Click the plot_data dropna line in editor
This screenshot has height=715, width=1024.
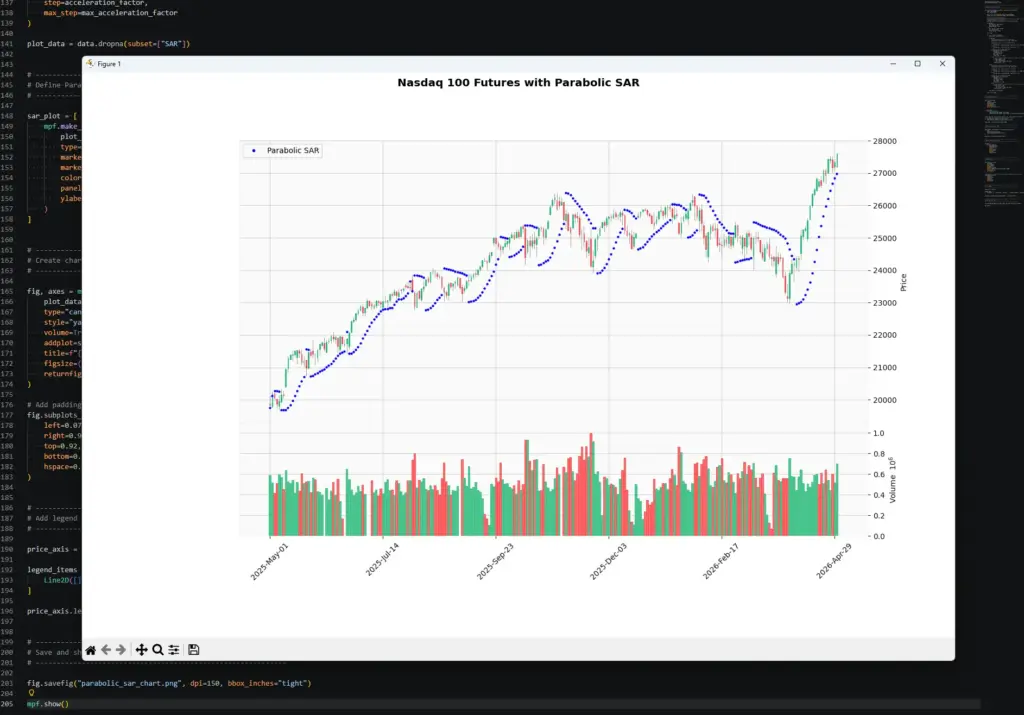pos(108,44)
